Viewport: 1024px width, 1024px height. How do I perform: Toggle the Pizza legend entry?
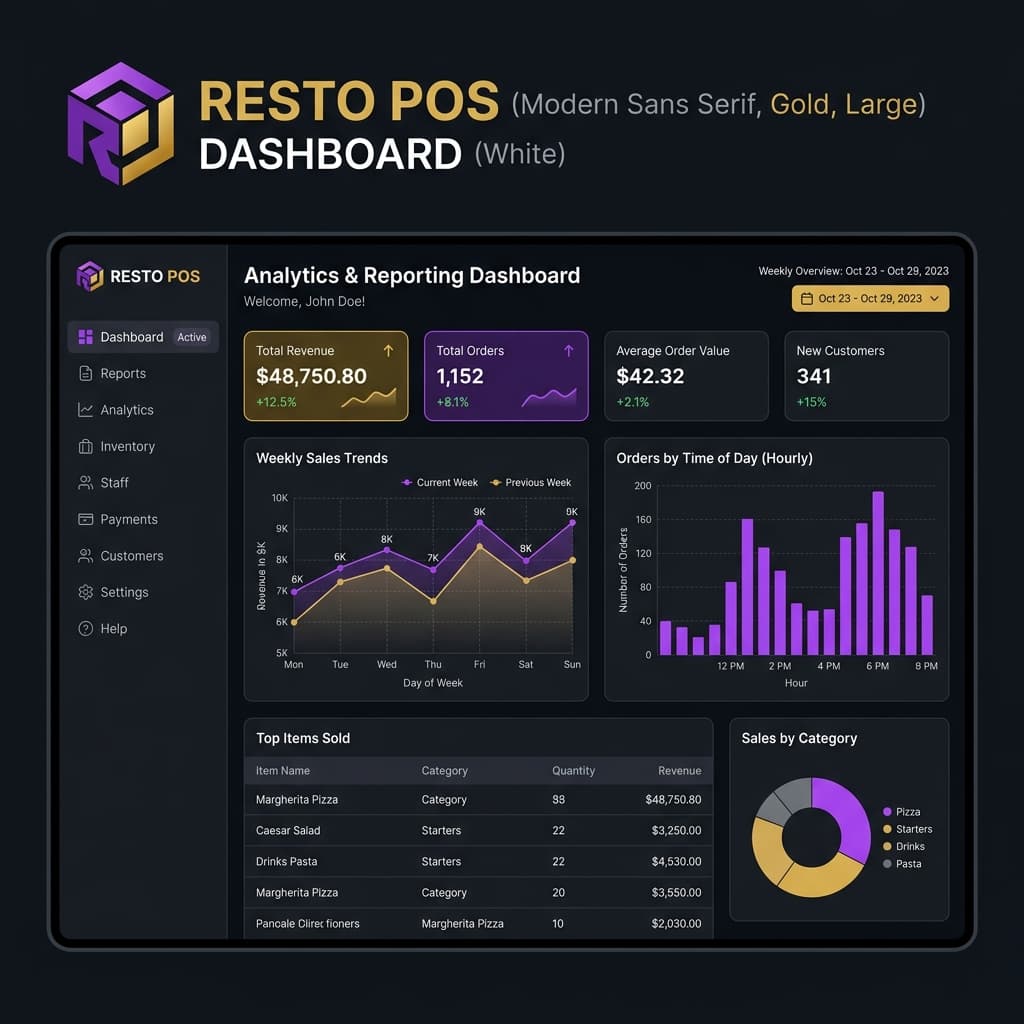pos(902,812)
